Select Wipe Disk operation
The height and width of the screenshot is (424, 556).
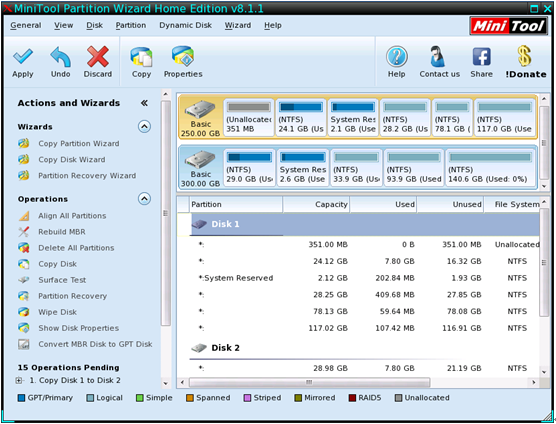click(57, 312)
